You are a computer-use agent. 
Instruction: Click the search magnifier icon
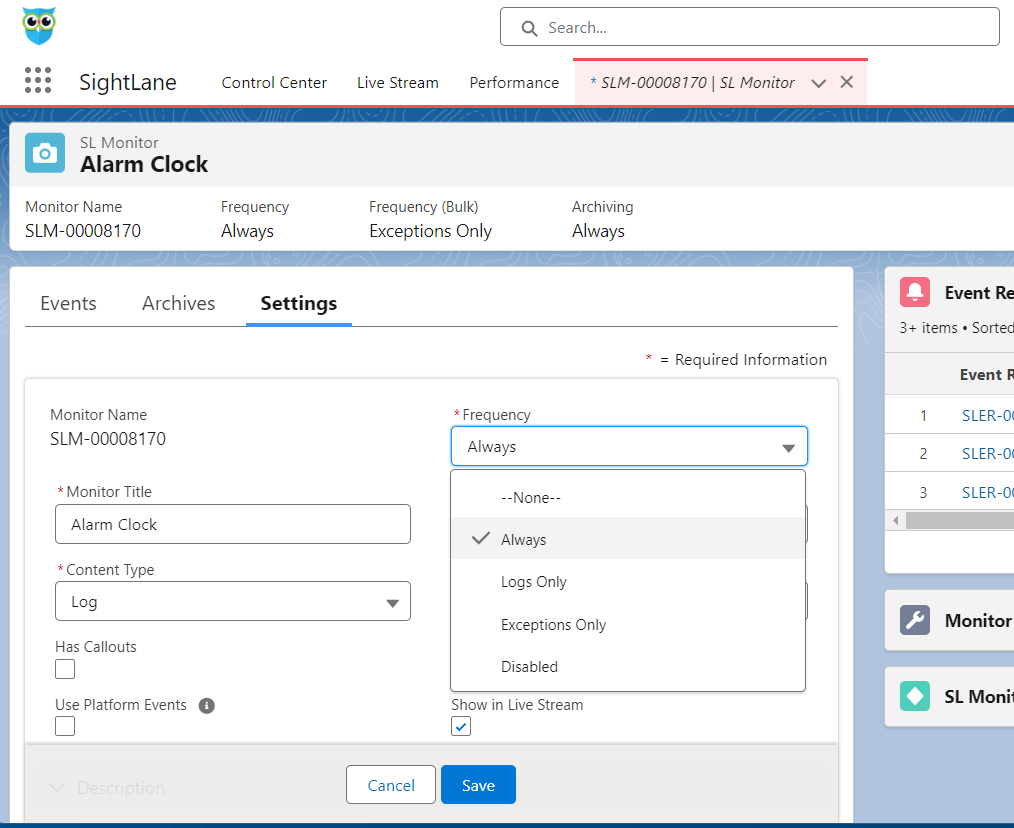click(529, 28)
